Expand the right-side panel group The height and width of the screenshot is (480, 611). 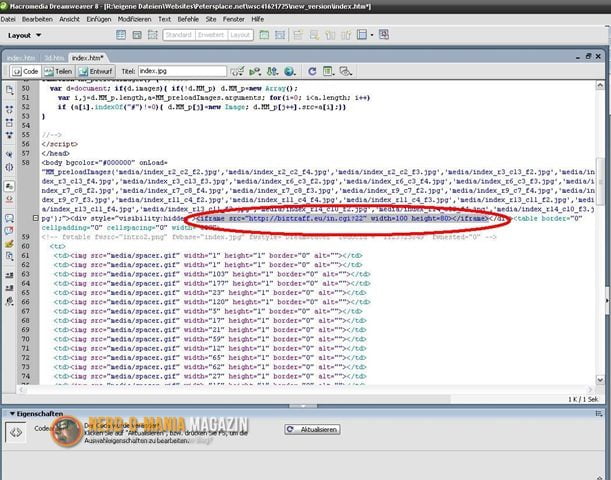point(607,300)
